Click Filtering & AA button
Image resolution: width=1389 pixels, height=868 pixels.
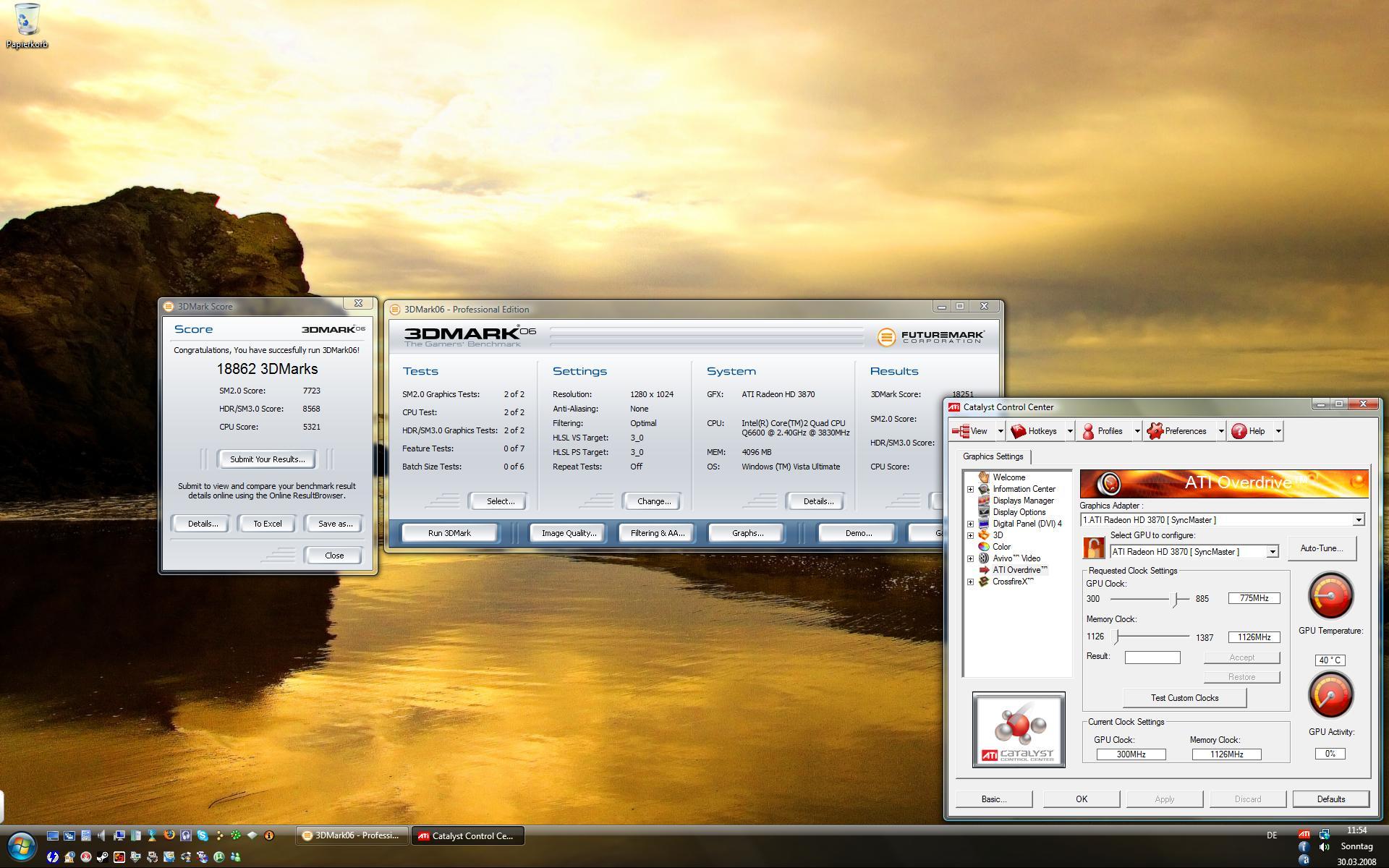coord(657,533)
